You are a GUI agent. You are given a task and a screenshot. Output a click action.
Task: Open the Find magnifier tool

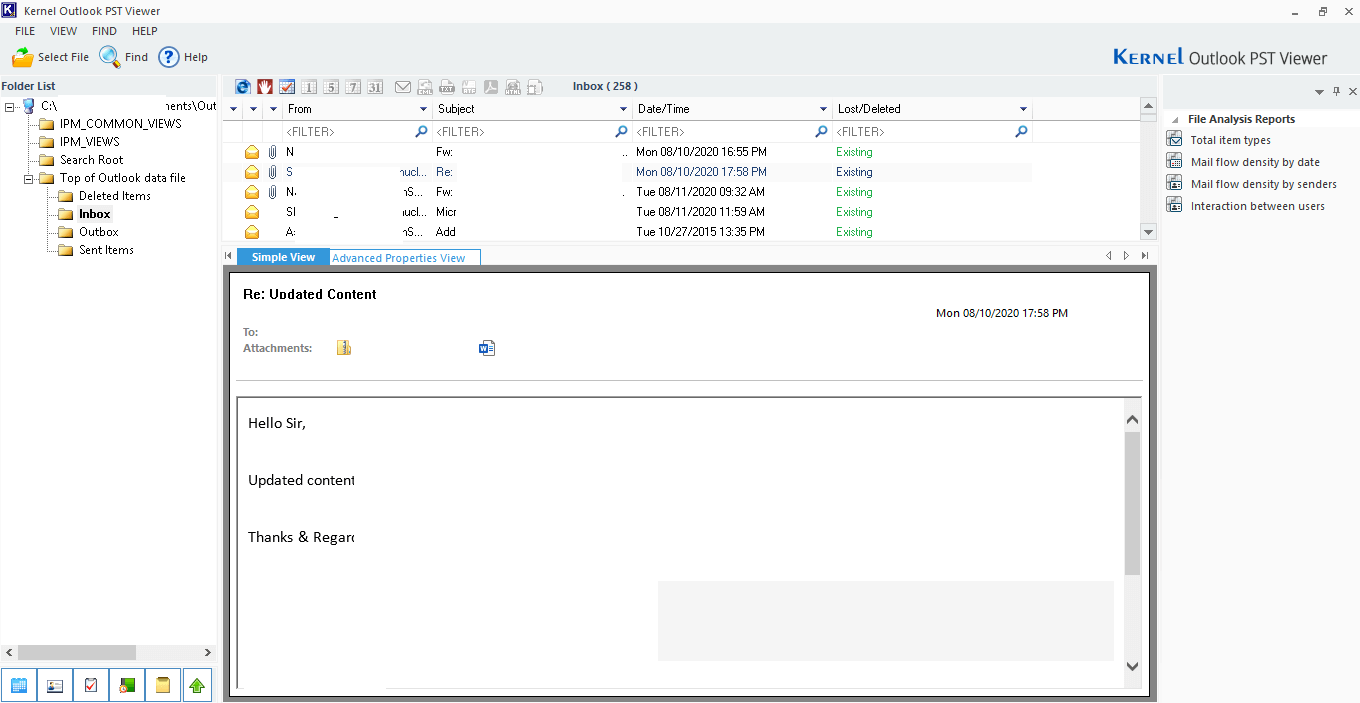109,57
